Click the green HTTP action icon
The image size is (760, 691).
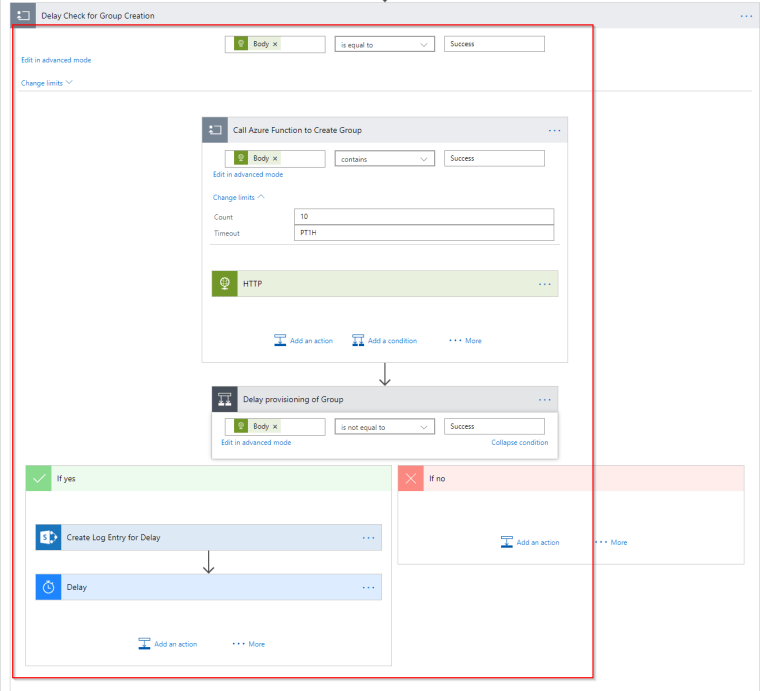point(225,283)
